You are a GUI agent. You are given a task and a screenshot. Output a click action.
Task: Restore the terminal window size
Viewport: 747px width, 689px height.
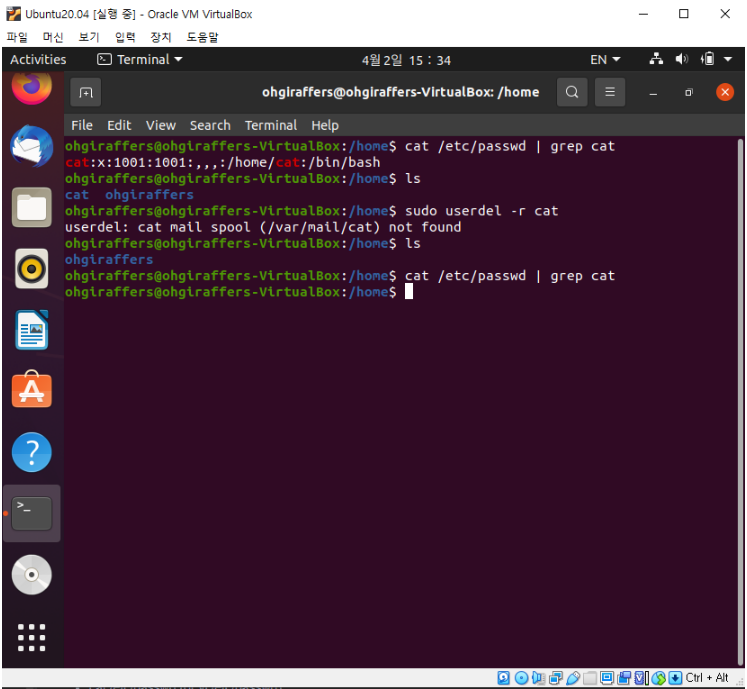pos(688,92)
